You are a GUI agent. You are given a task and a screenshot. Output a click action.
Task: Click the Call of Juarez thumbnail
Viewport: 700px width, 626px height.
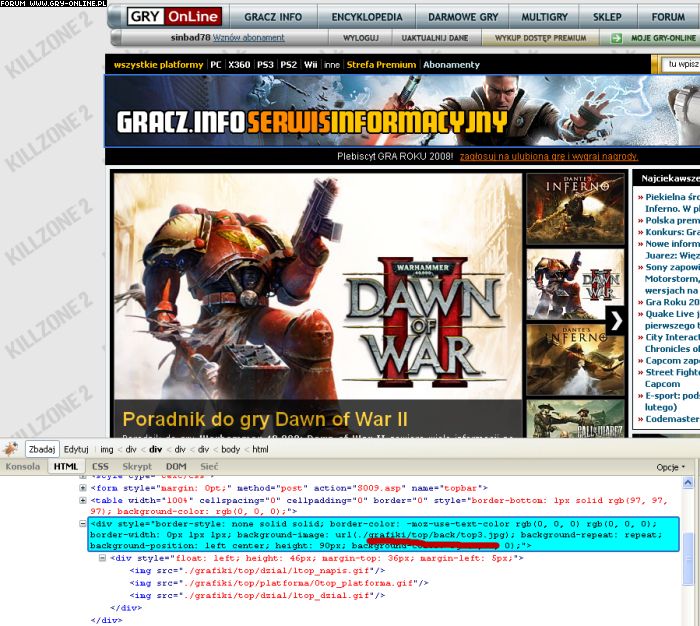pyautogui.click(x=575, y=418)
